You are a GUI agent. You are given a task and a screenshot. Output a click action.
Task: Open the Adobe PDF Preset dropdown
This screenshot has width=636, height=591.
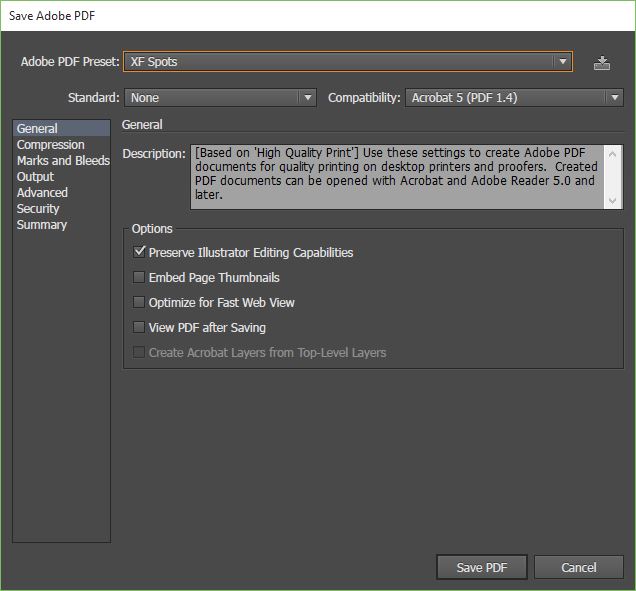coord(347,62)
